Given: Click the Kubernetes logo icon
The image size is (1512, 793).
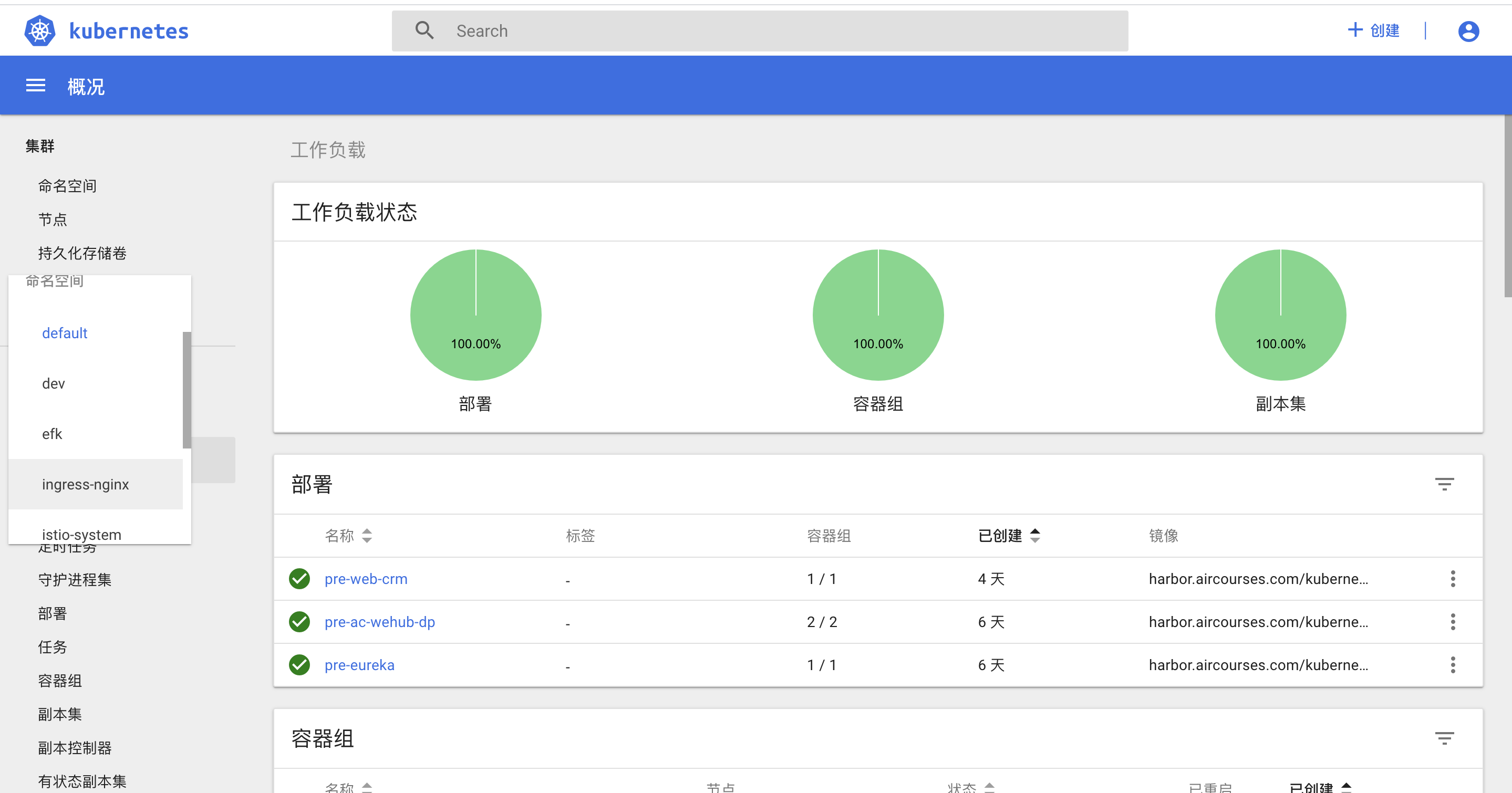Looking at the screenshot, I should click(39, 30).
